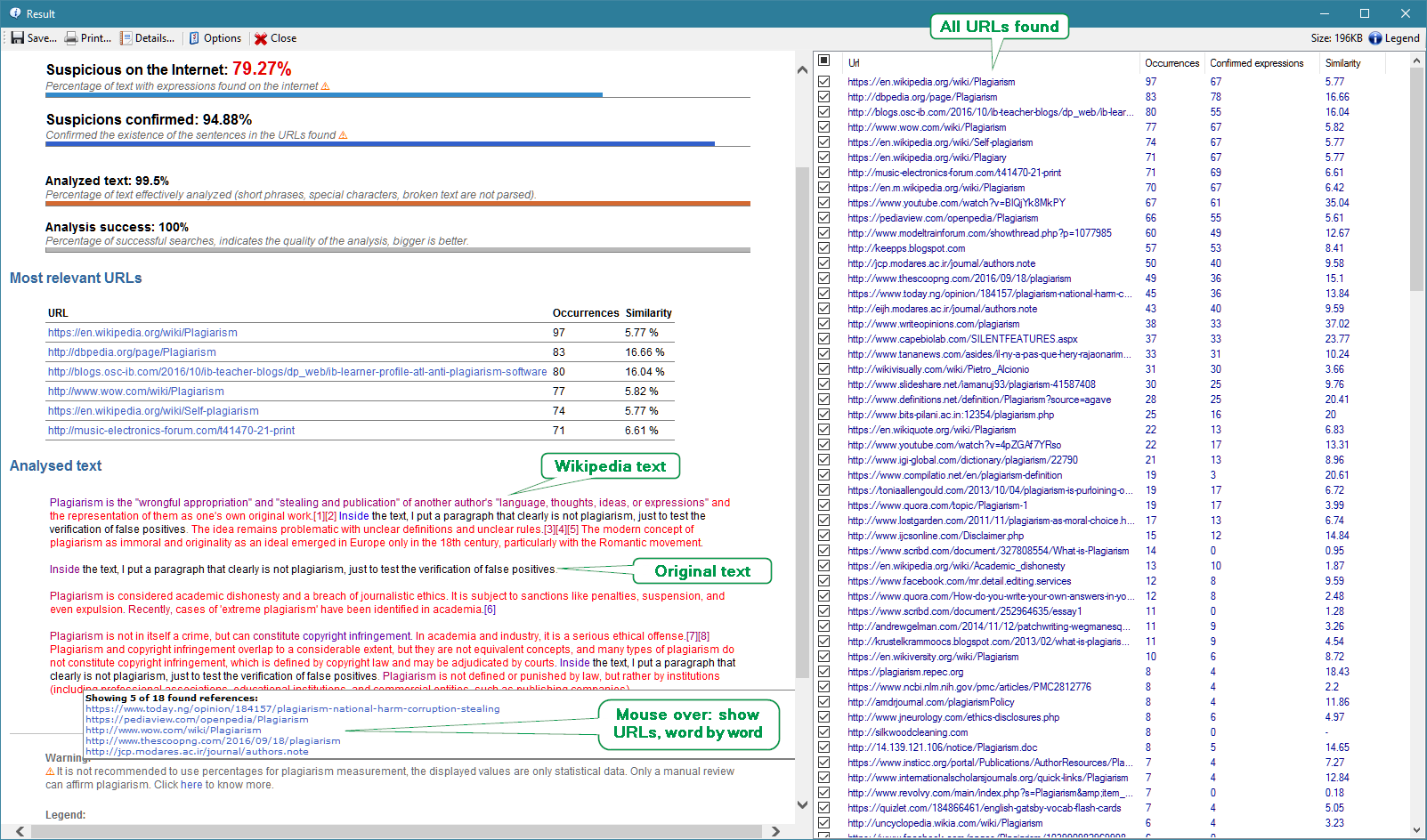Open Details from the toolbar icon

tap(126, 38)
